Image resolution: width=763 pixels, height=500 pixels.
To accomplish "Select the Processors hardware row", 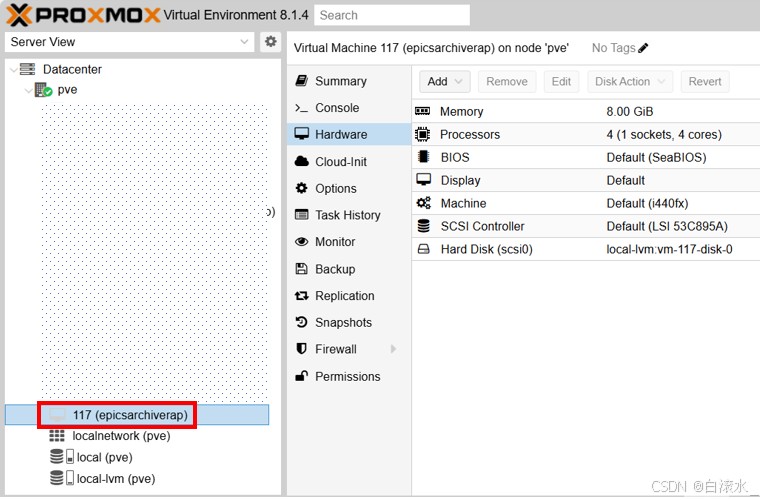I will click(586, 135).
